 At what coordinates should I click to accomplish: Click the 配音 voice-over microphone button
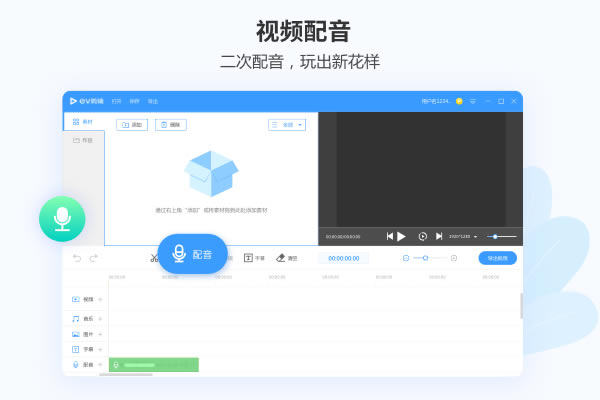click(192, 254)
